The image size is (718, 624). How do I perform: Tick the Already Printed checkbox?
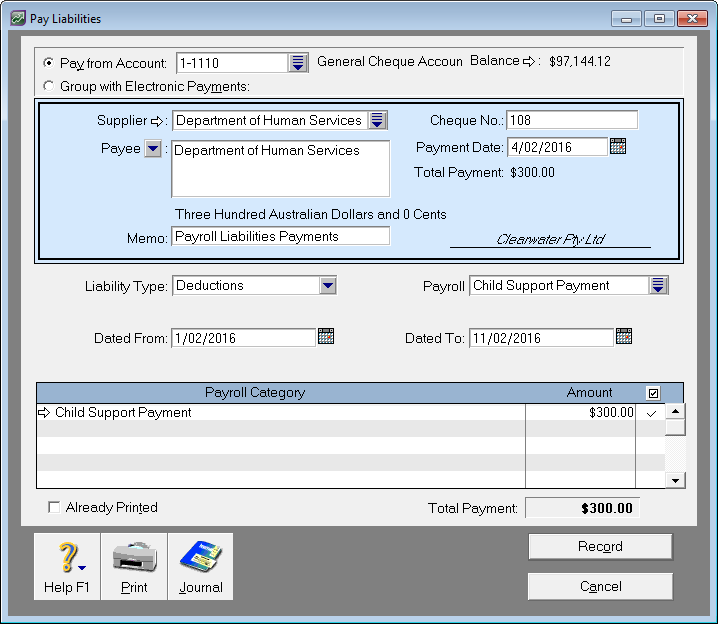click(54, 508)
